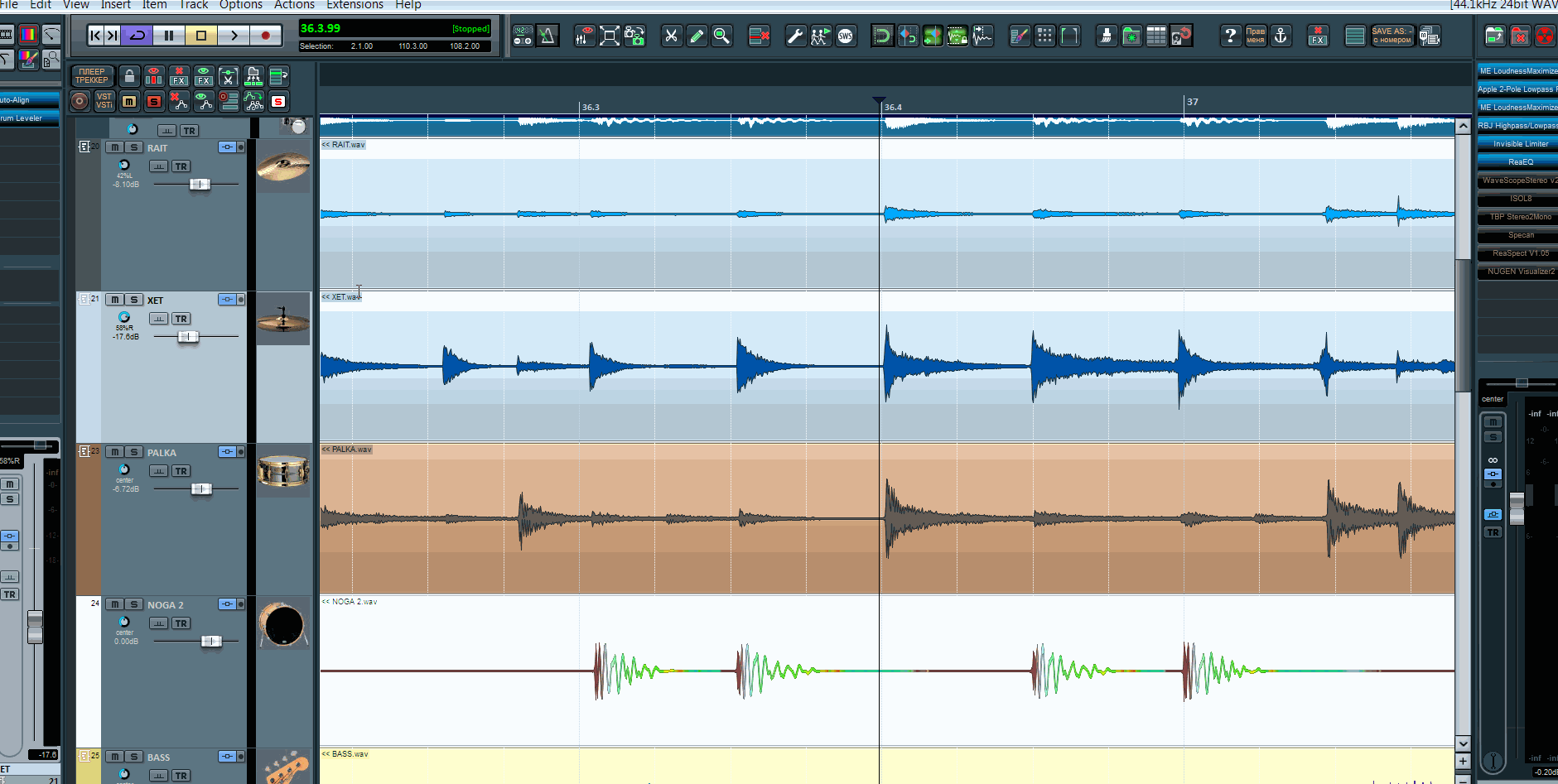Adjust the XET track volume fader
Image resolution: width=1558 pixels, height=784 pixels.
pyautogui.click(x=188, y=336)
